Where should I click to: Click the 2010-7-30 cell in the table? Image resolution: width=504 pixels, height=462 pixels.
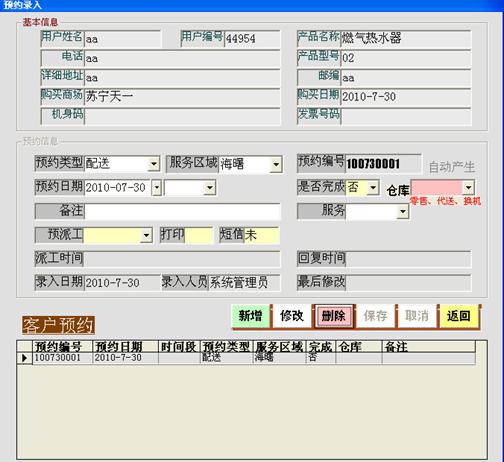coord(125,358)
